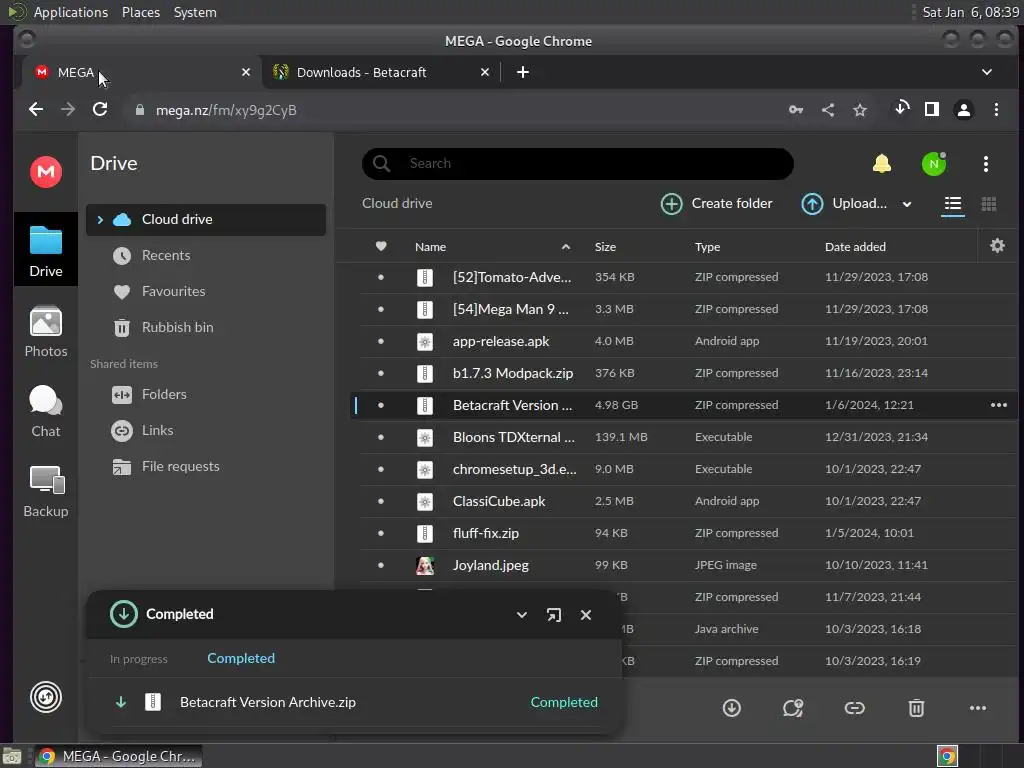Expand the transfers panel to full view
The width and height of the screenshot is (1024, 768).
[x=554, y=615]
